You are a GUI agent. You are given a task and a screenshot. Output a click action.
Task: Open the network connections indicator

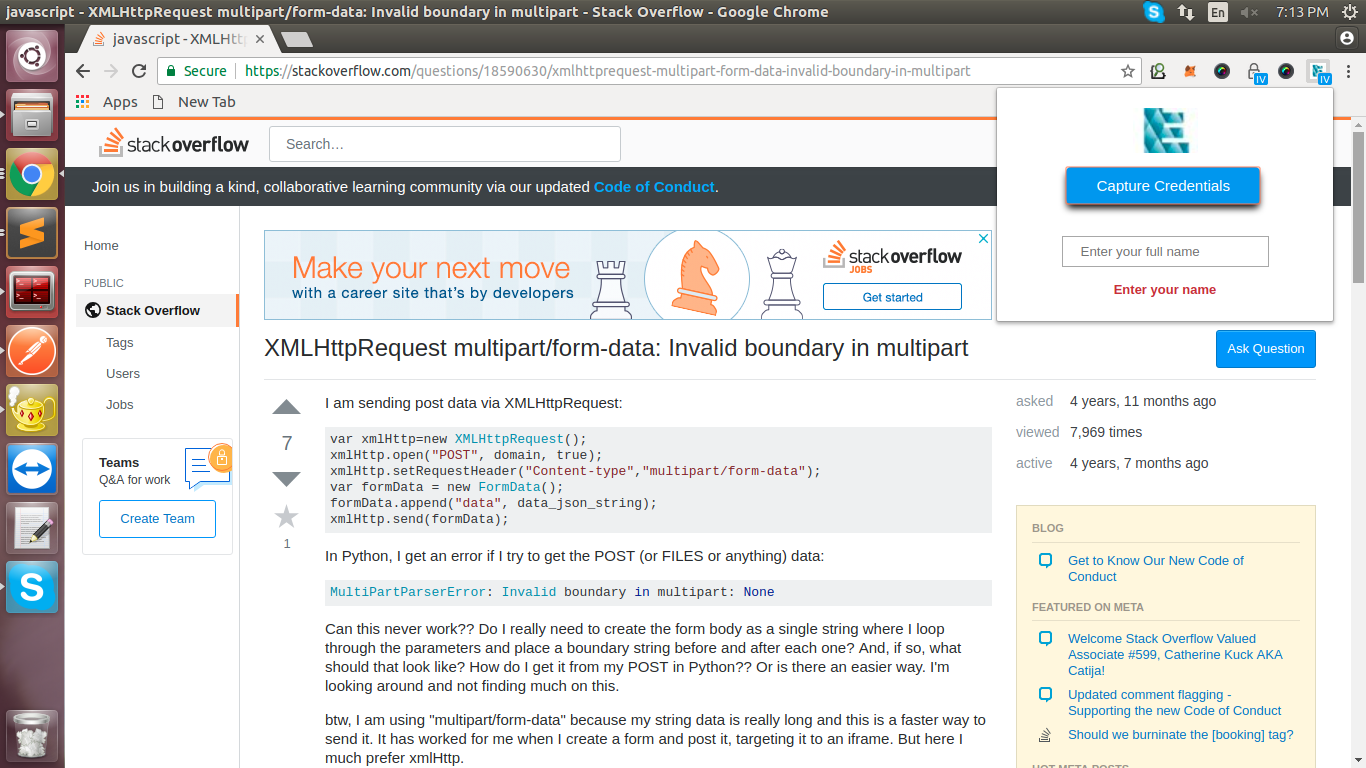[x=1186, y=12]
